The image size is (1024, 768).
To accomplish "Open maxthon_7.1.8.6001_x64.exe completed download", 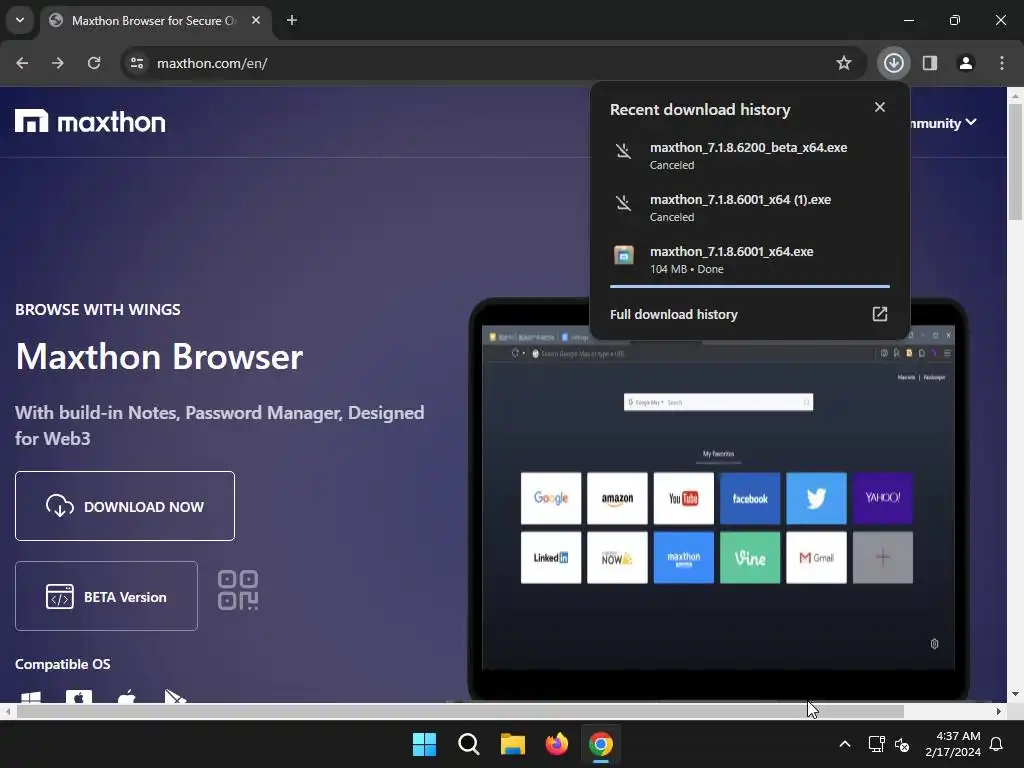I will pos(750,259).
